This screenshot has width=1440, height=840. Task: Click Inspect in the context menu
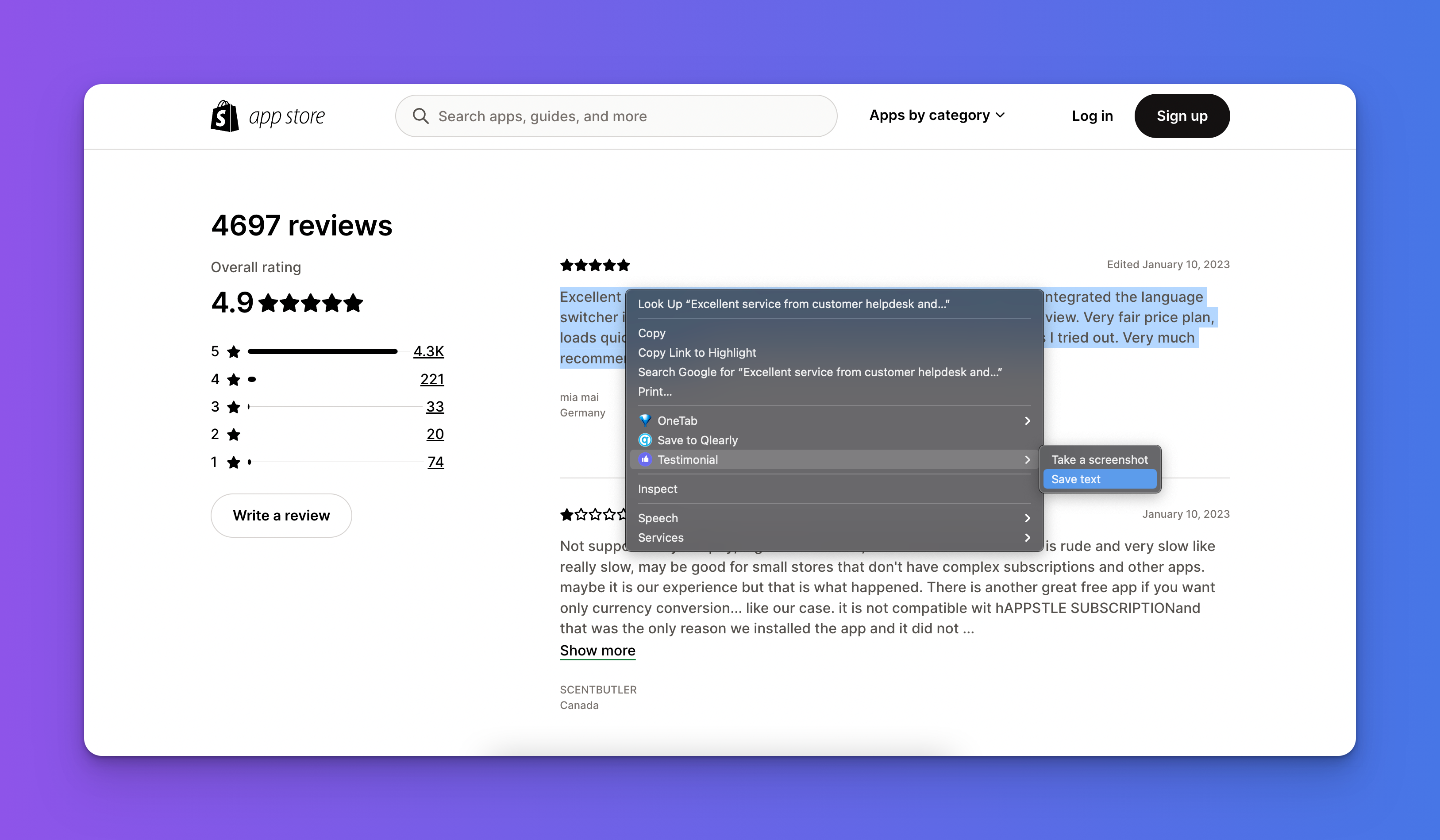point(657,489)
